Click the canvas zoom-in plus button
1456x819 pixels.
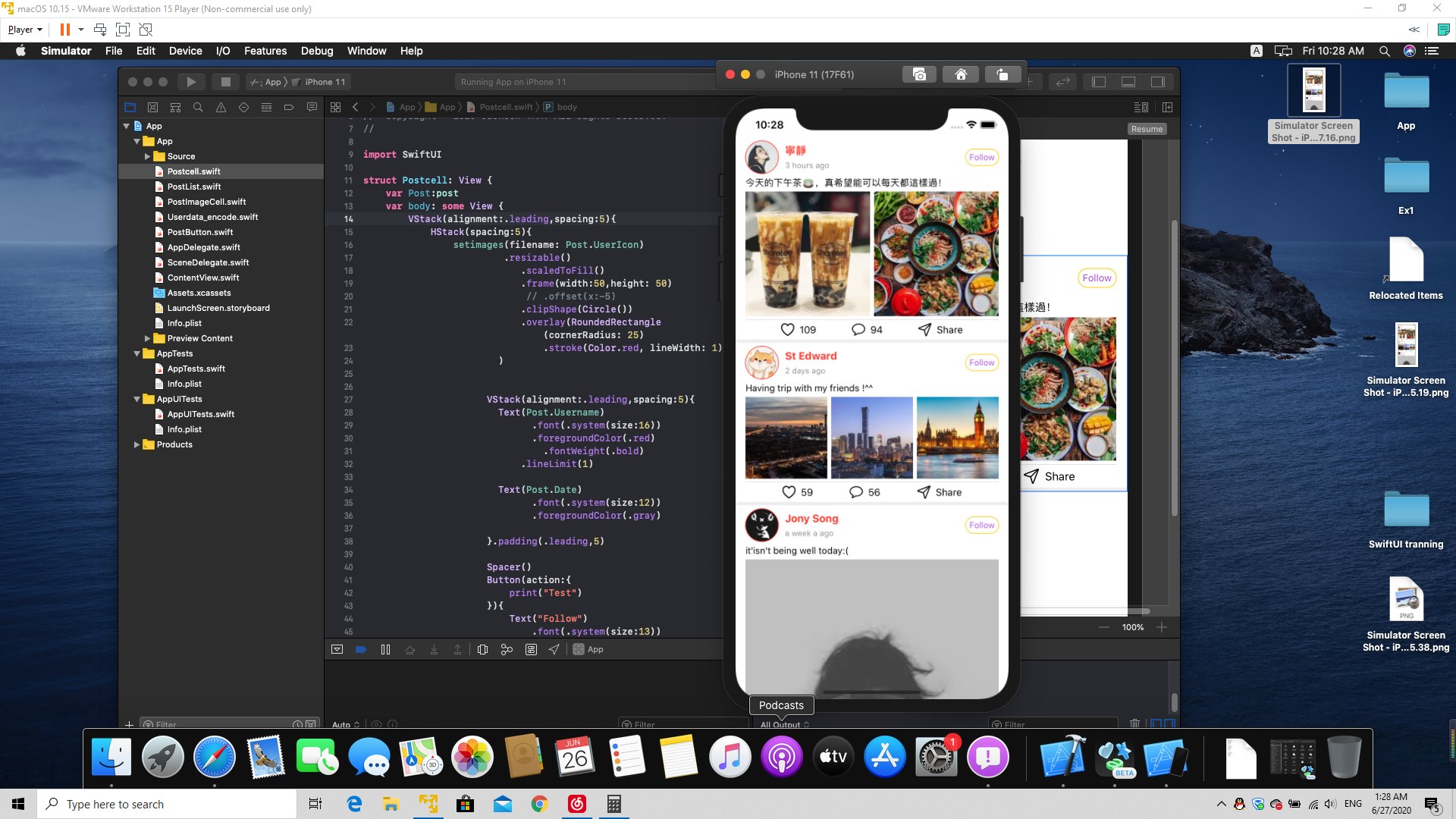coord(1161,627)
